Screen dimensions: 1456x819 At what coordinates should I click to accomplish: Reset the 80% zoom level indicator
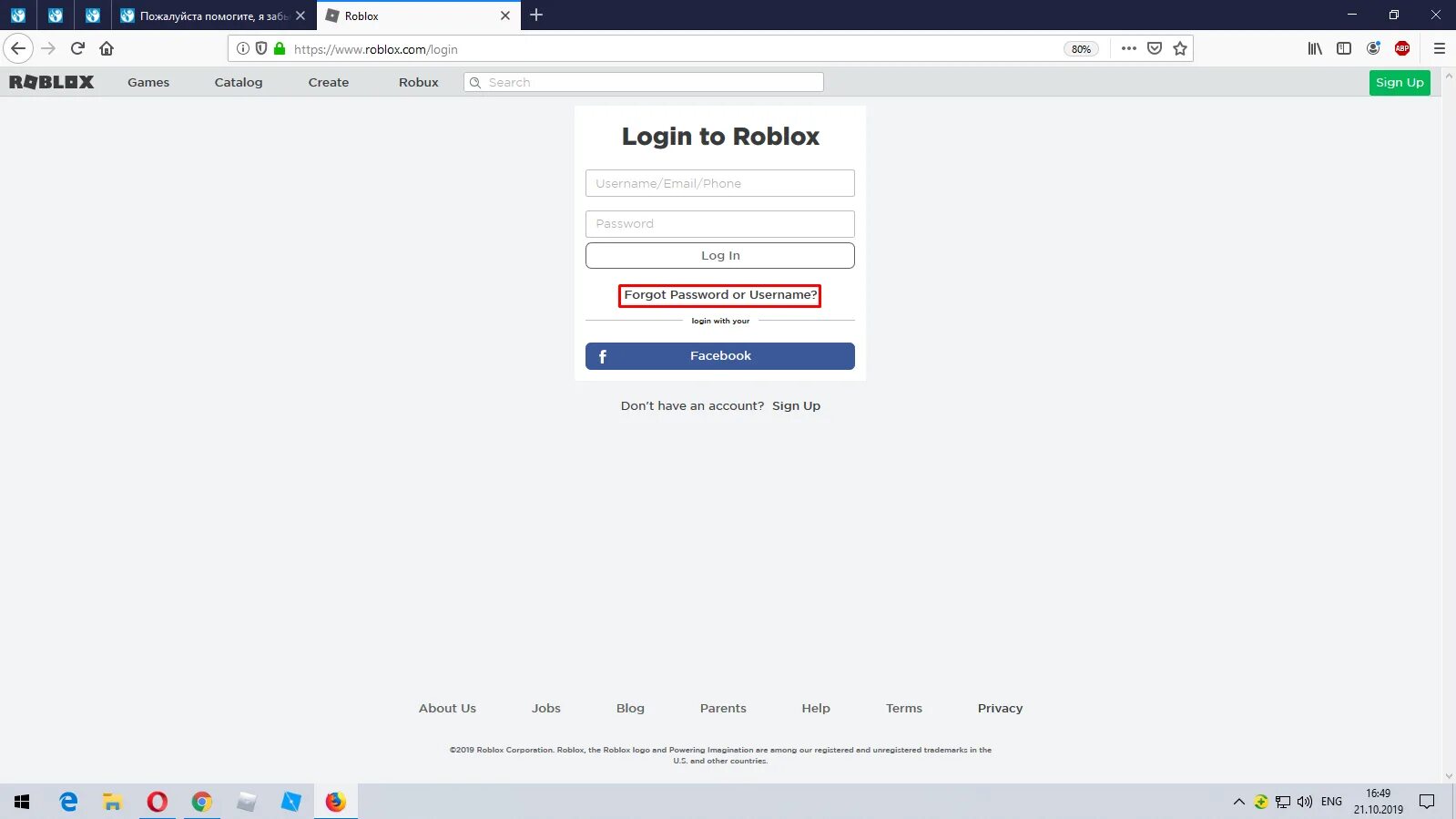pyautogui.click(x=1081, y=49)
